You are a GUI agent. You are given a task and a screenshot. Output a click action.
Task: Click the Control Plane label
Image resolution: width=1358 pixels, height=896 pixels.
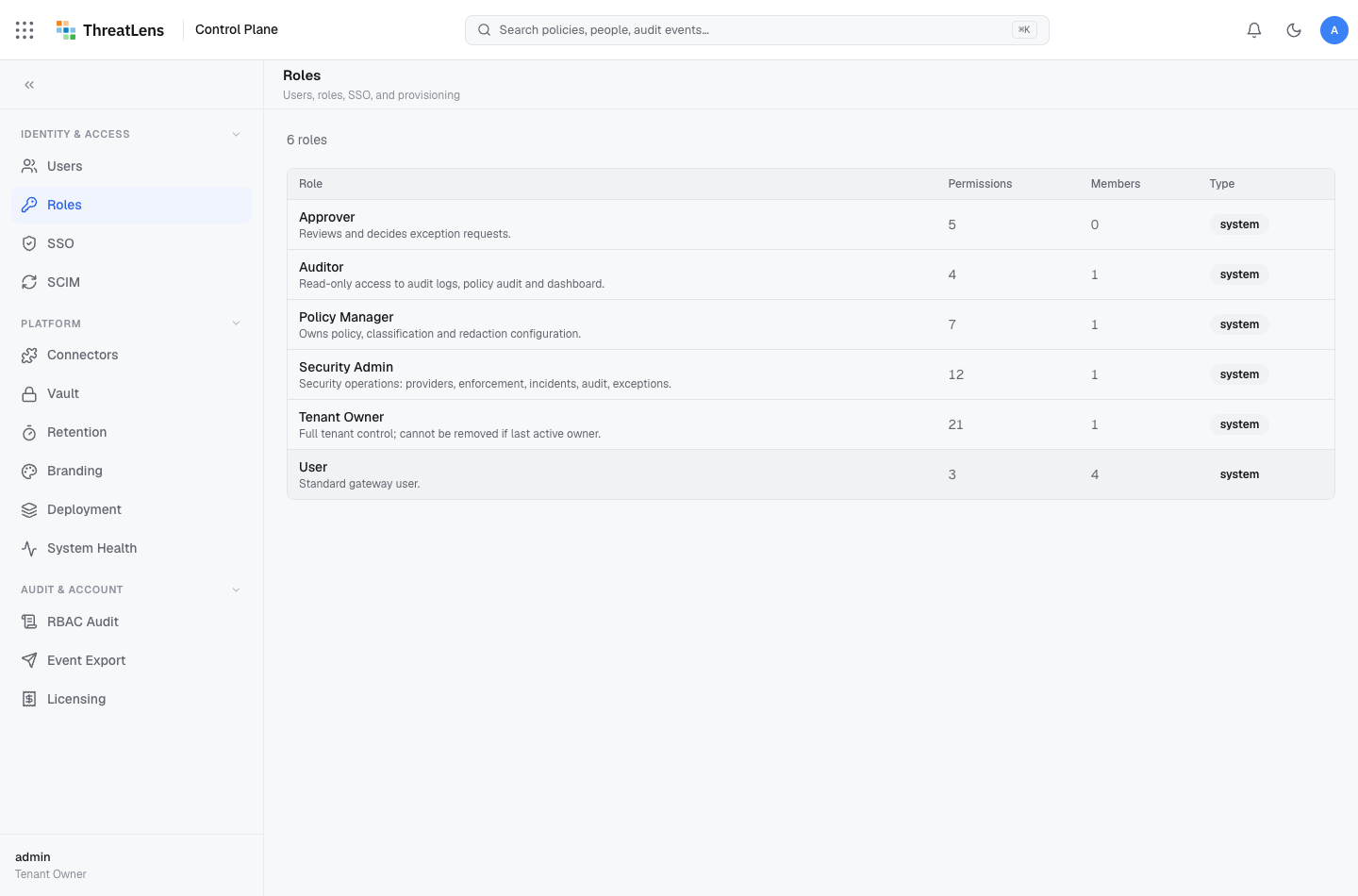click(237, 29)
